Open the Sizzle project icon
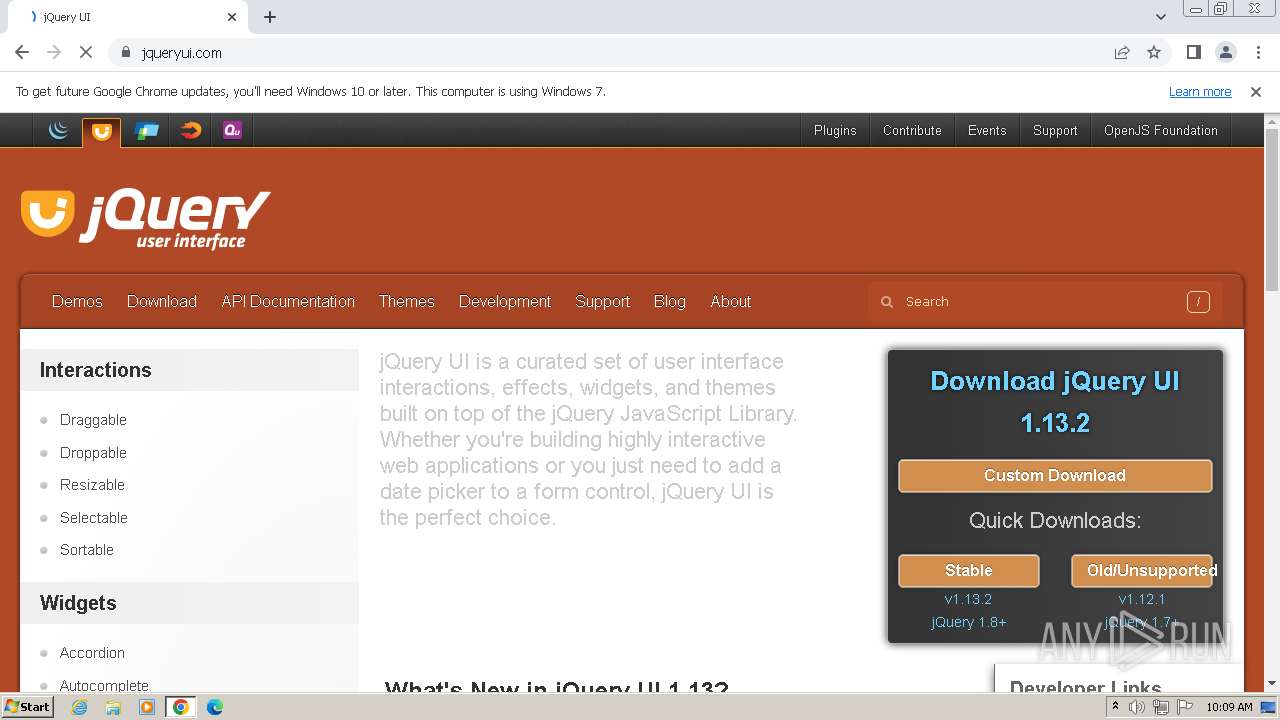Viewport: 1280px width, 720px height. (190, 130)
